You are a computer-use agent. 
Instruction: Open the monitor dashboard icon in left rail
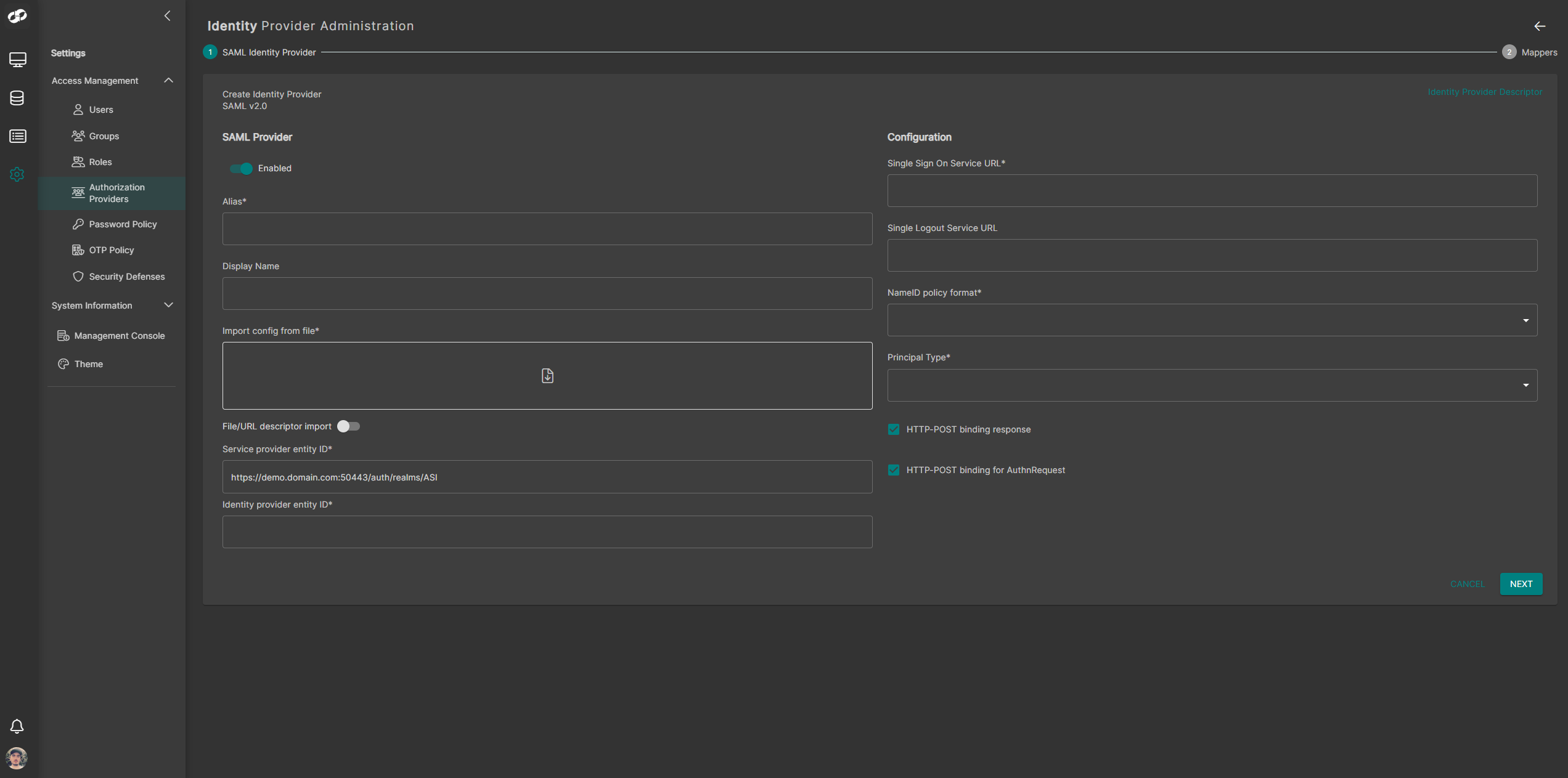click(x=17, y=60)
